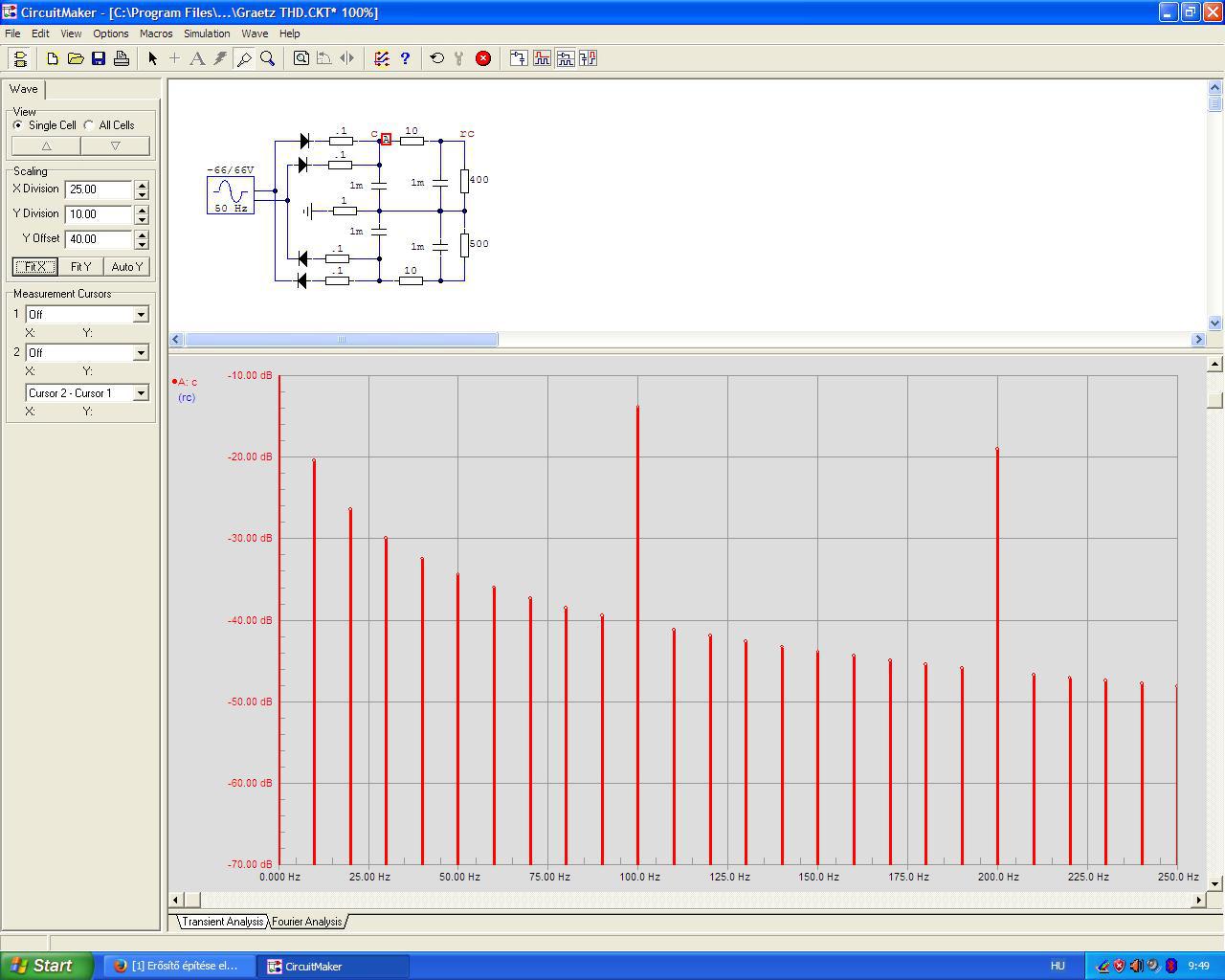
Task: Open the Wave menu
Action: coord(255,33)
